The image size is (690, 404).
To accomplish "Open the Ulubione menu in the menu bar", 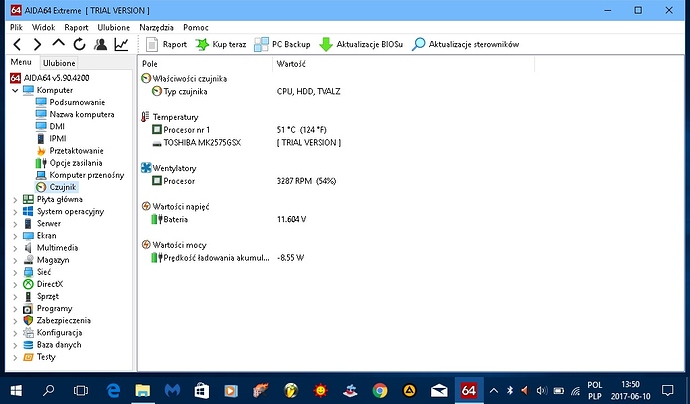I will [114, 27].
